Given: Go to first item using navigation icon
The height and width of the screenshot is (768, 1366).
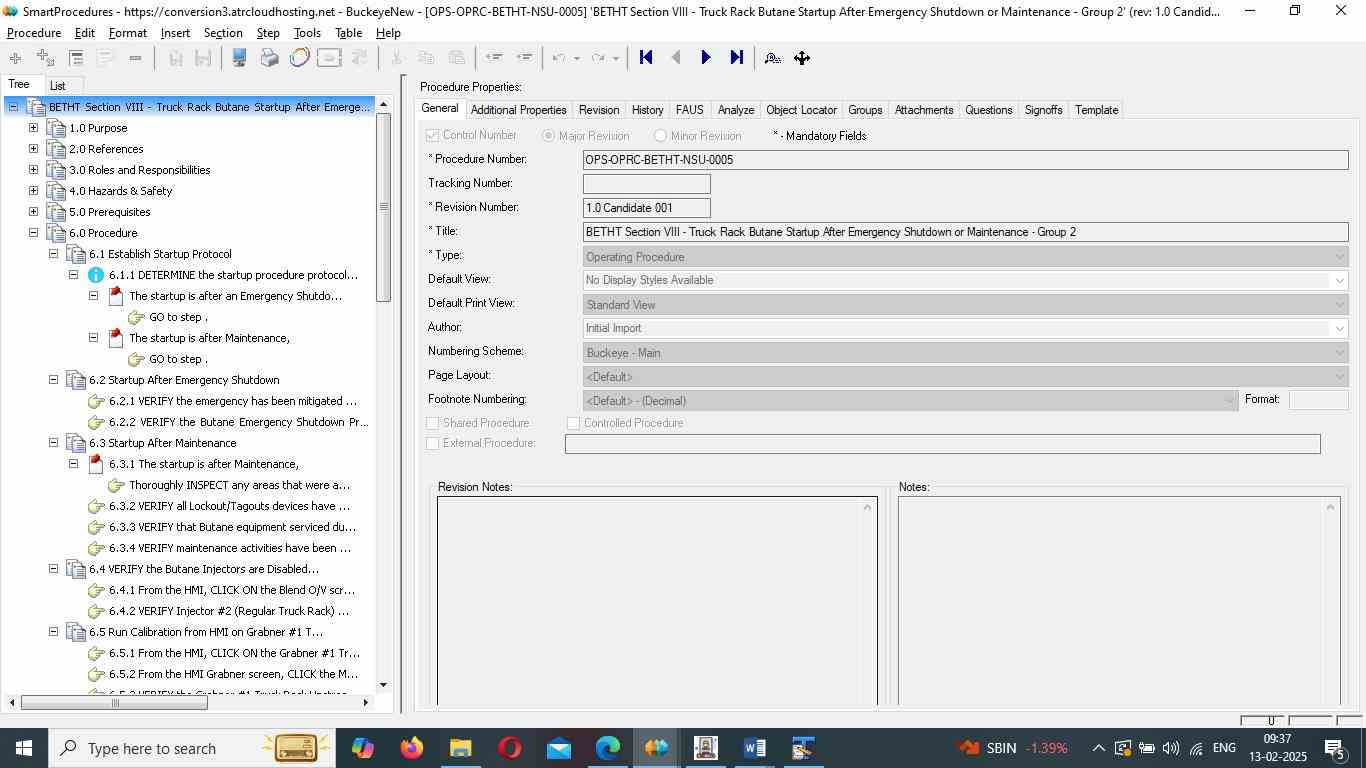Looking at the screenshot, I should pos(646,58).
